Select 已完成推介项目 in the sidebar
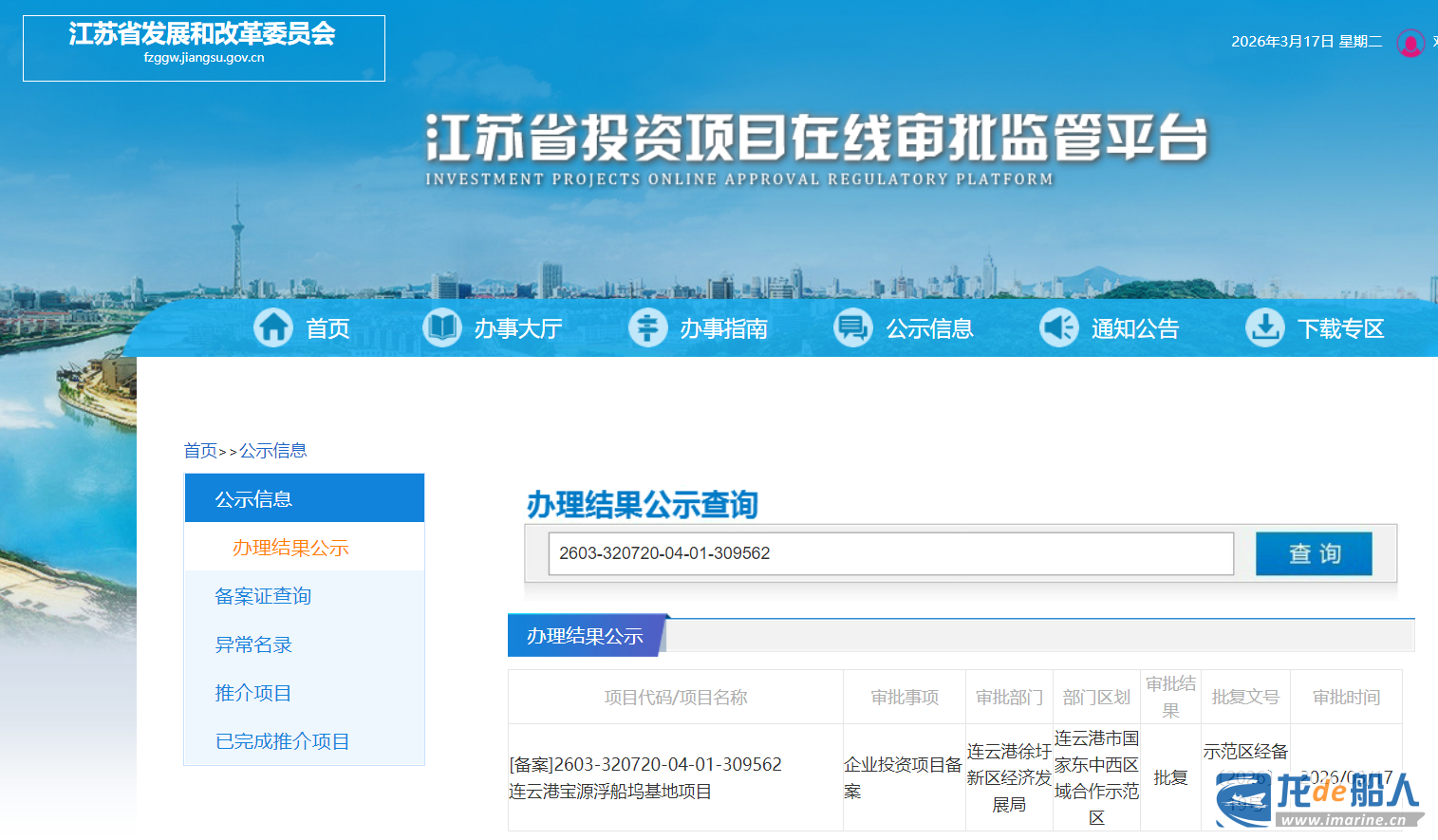 click(282, 741)
